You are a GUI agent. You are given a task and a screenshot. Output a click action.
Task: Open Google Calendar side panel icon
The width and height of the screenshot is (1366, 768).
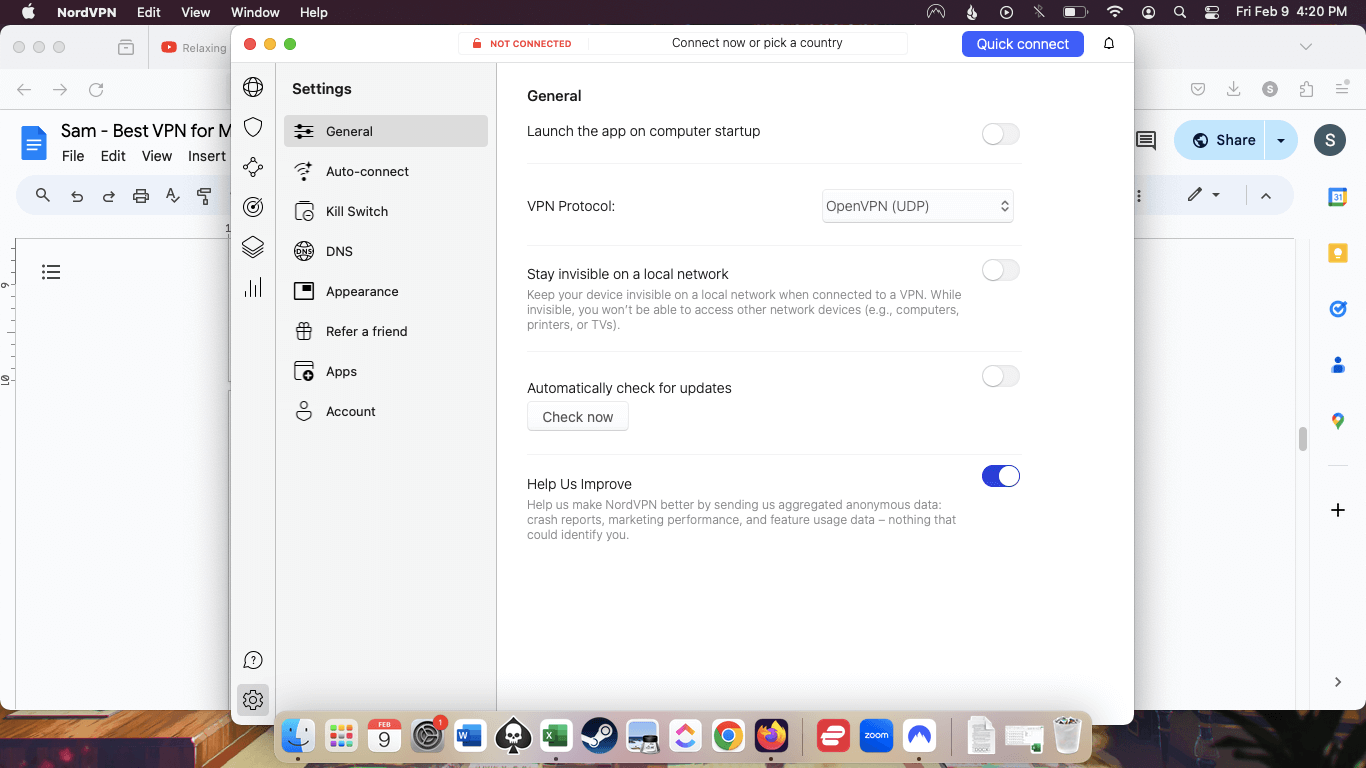pyautogui.click(x=1338, y=197)
